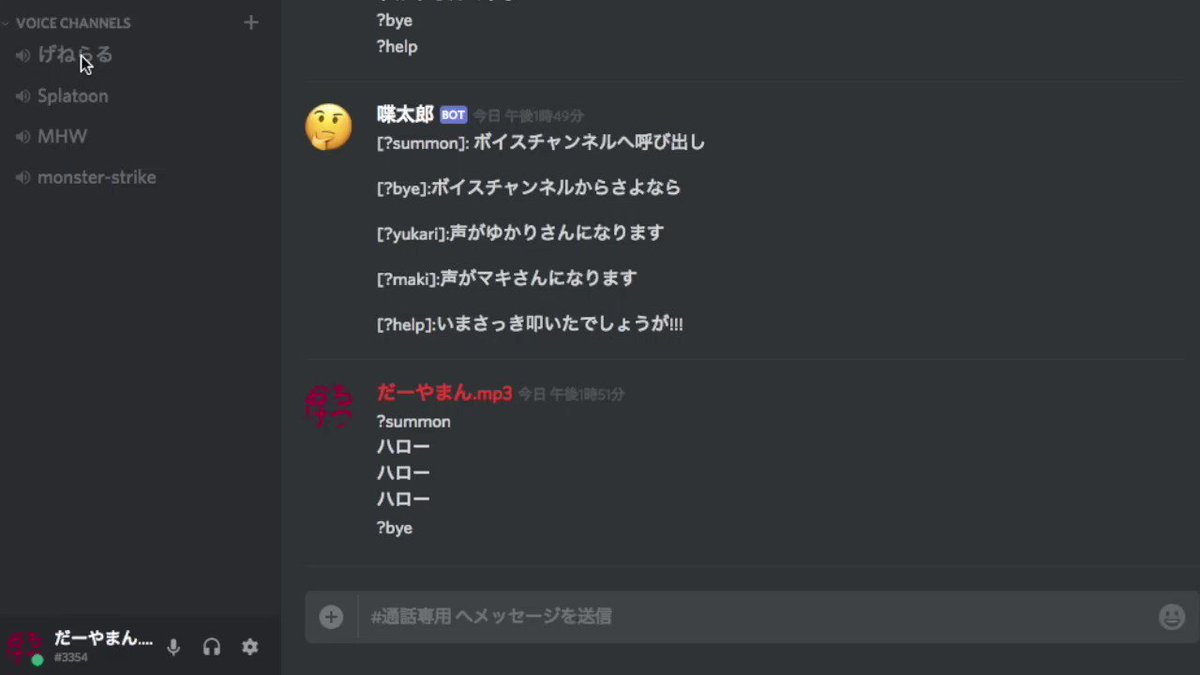Click the speaker icon beside MHW
The image size is (1200, 675).
(23, 137)
